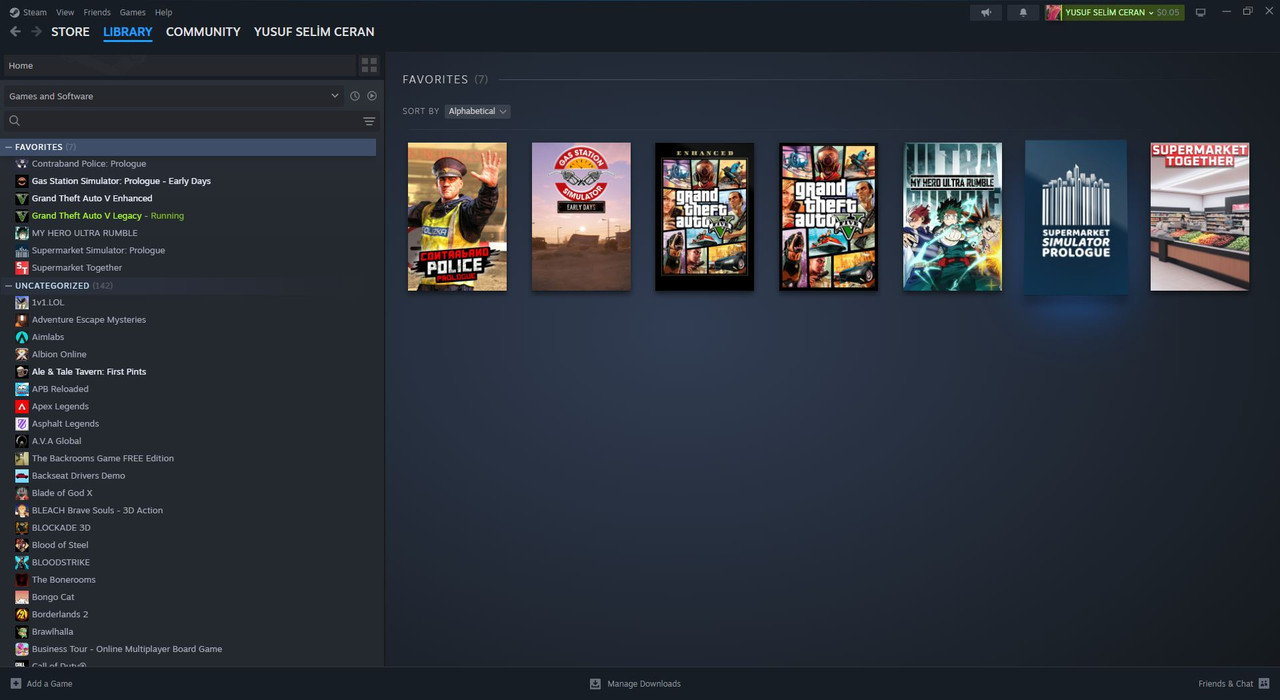
Task: Click the Brawlhalla game icon
Action: pos(22,632)
